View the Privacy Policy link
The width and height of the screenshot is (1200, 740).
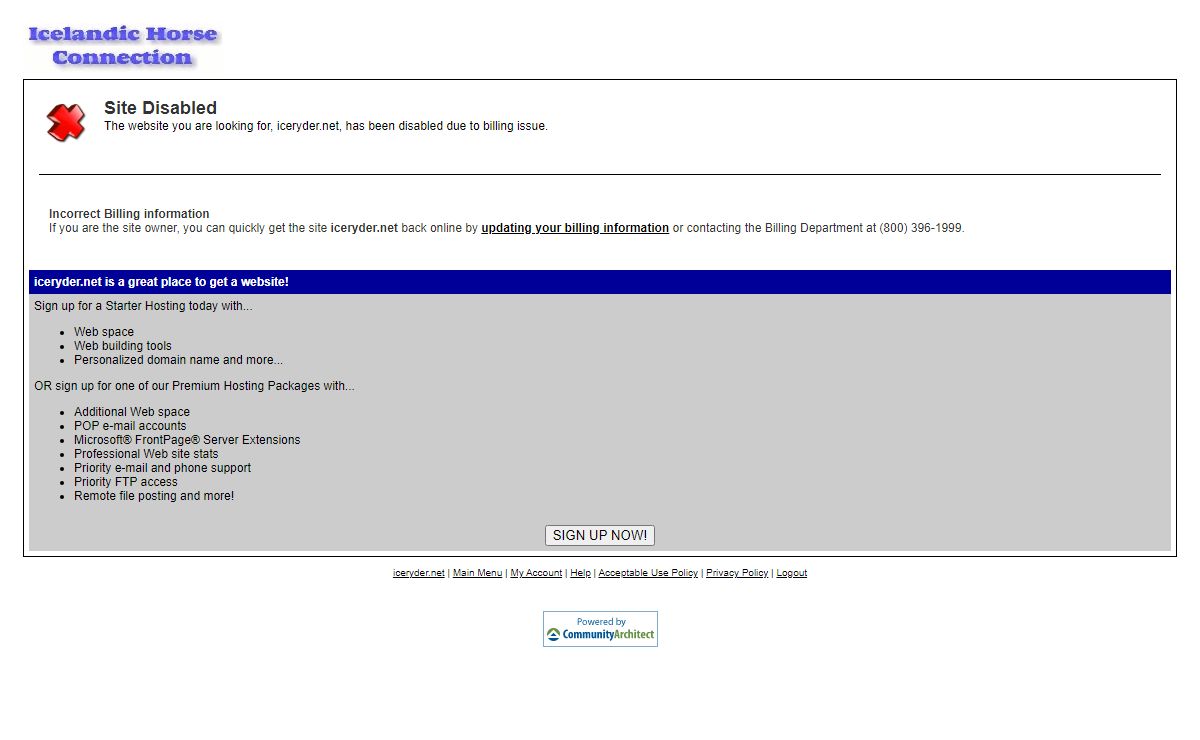737,573
